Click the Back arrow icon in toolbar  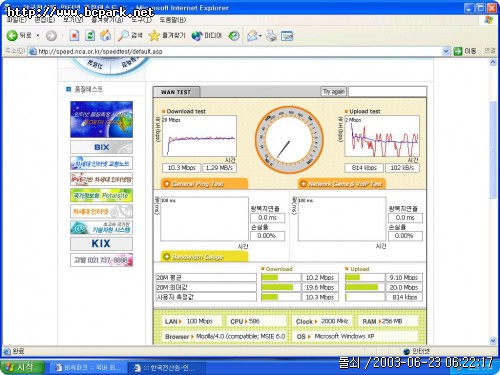click(12, 35)
